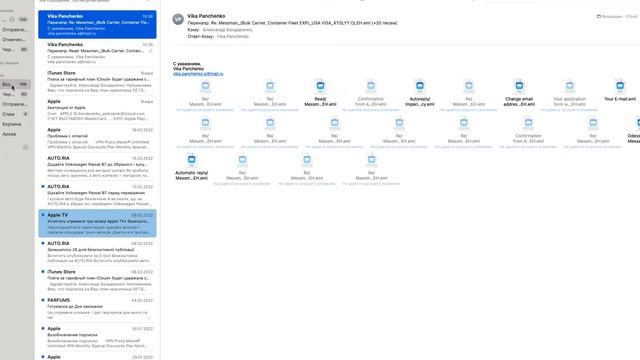
Task: Click recipient Александр Бондаренко in header
Action: [227, 30]
